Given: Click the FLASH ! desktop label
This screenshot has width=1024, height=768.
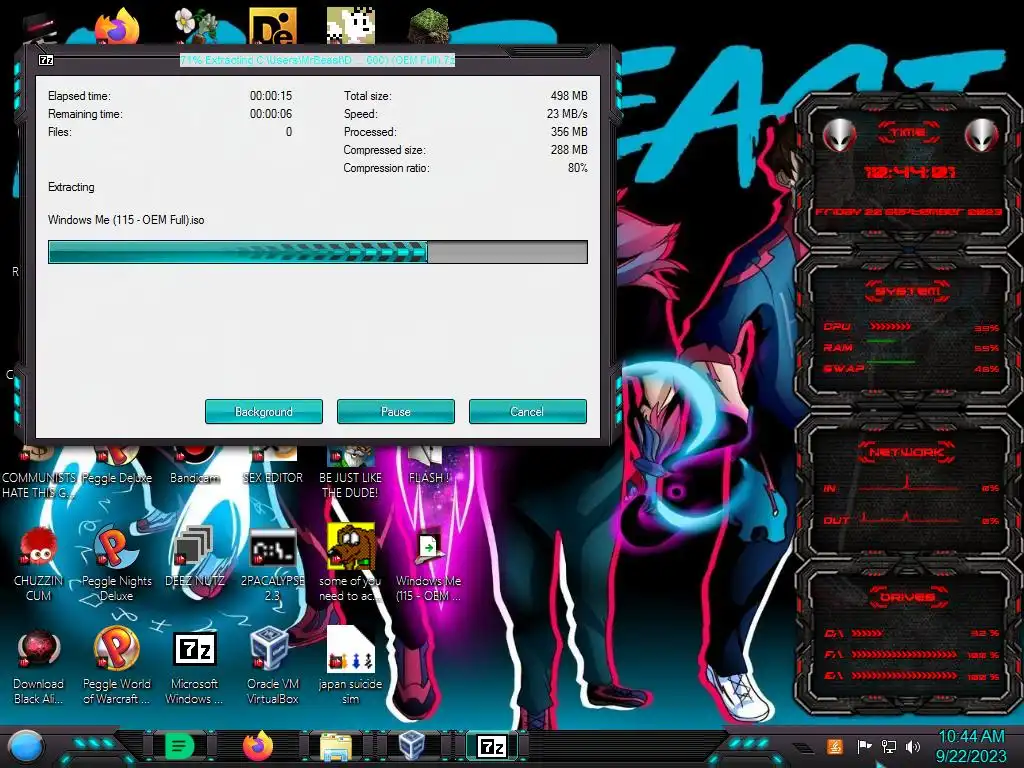Looking at the screenshot, I should 428,478.
